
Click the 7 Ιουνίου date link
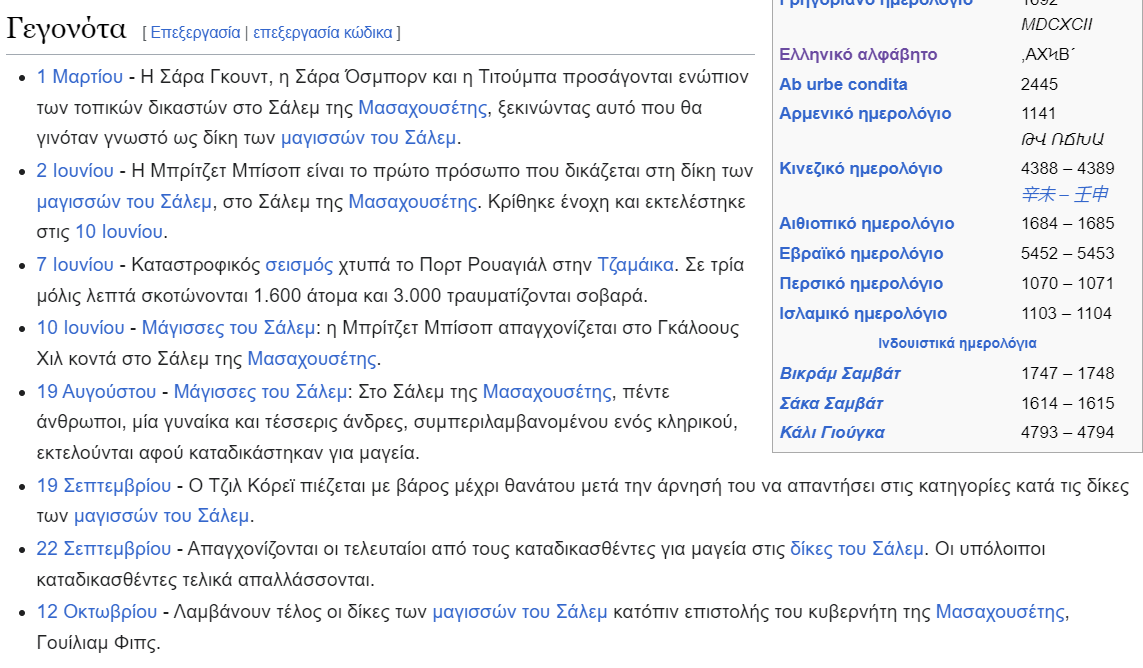tap(75, 265)
